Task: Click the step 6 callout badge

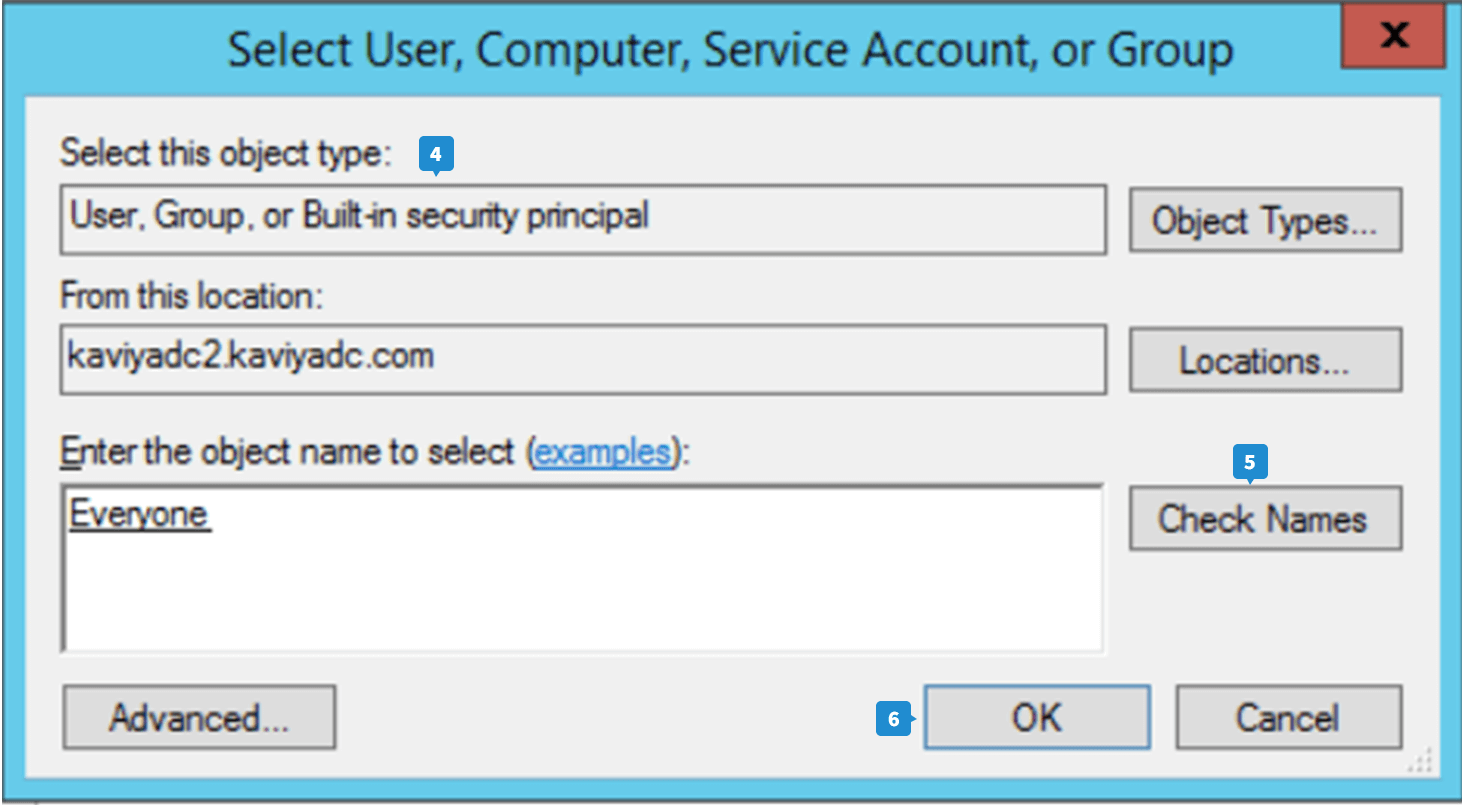Action: 894,719
